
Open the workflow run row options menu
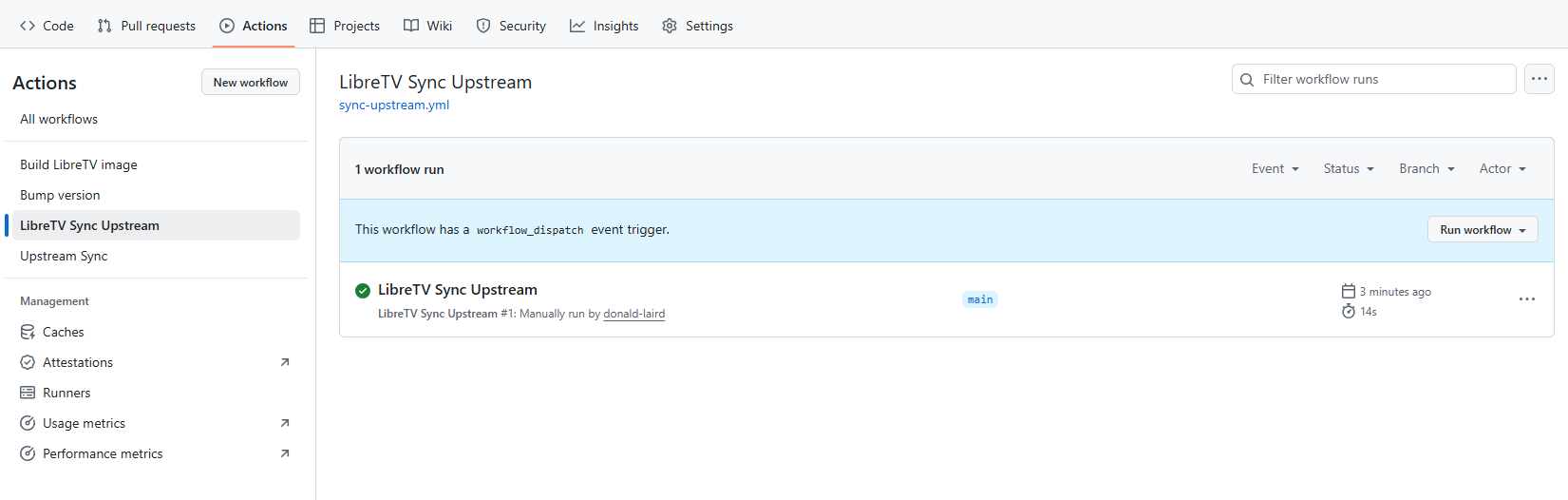(x=1526, y=299)
